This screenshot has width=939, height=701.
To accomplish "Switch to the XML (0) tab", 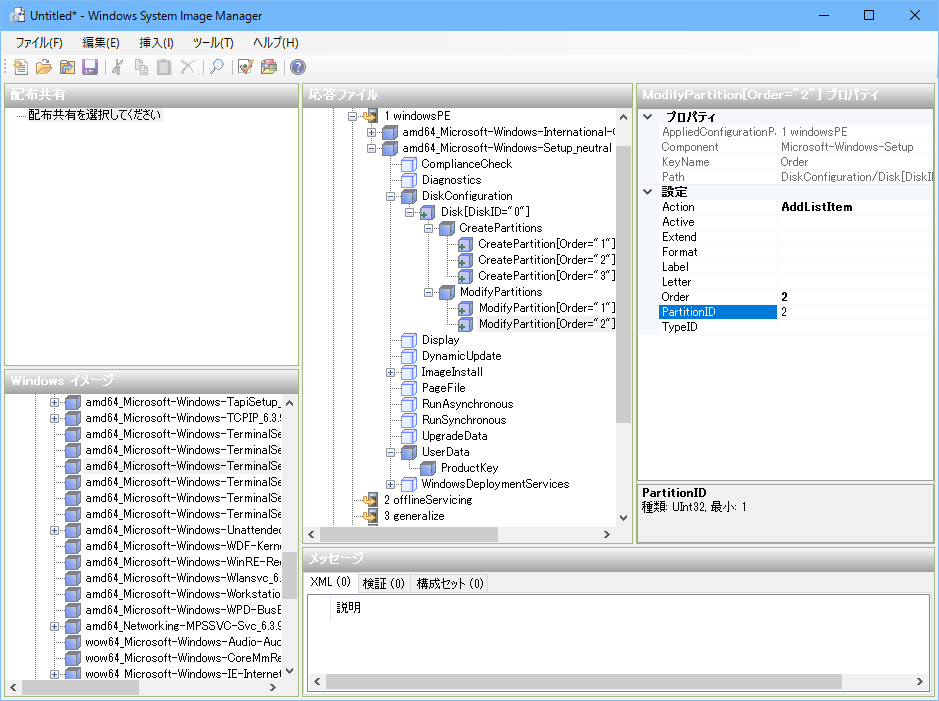I will click(331, 582).
